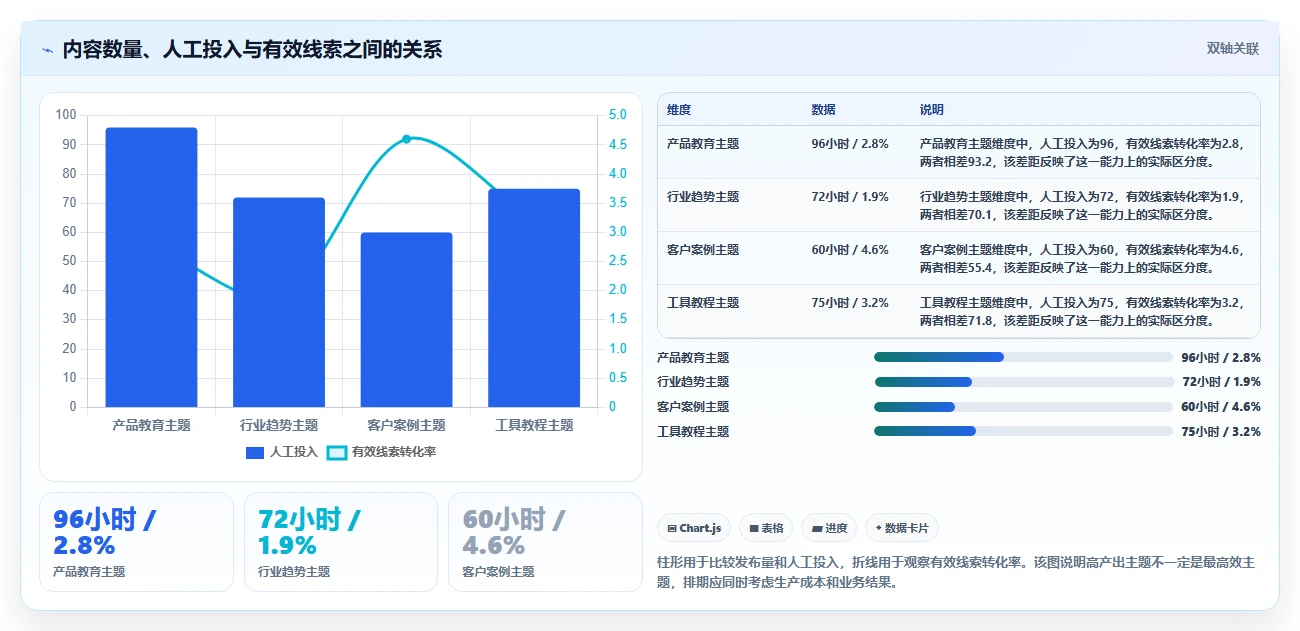This screenshot has height=631, width=1300.
Task: Click the Chart.js tag chip
Action: (694, 528)
